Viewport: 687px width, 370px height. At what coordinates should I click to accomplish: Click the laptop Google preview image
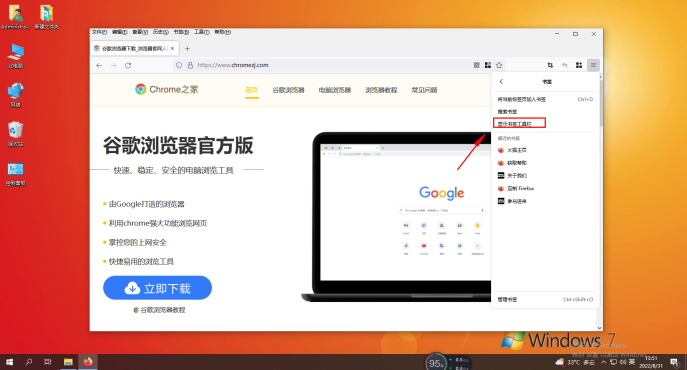(x=397, y=217)
